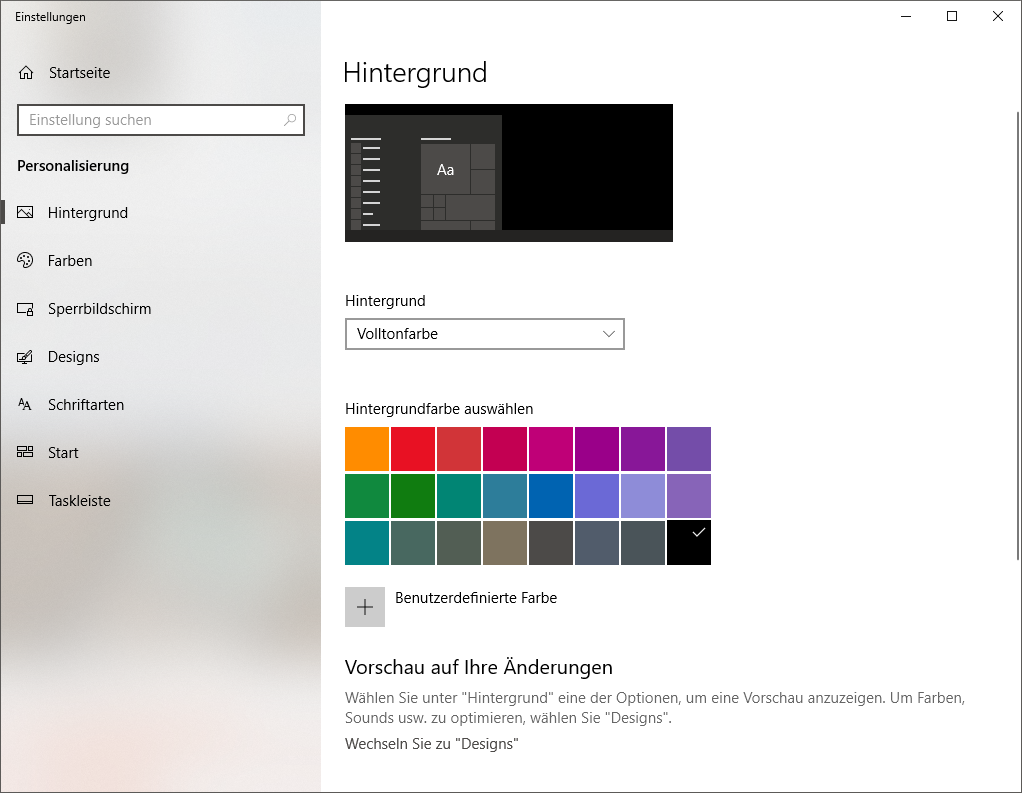
Task: Click the dropdown chevron arrow of Hintergrund
Action: click(609, 334)
